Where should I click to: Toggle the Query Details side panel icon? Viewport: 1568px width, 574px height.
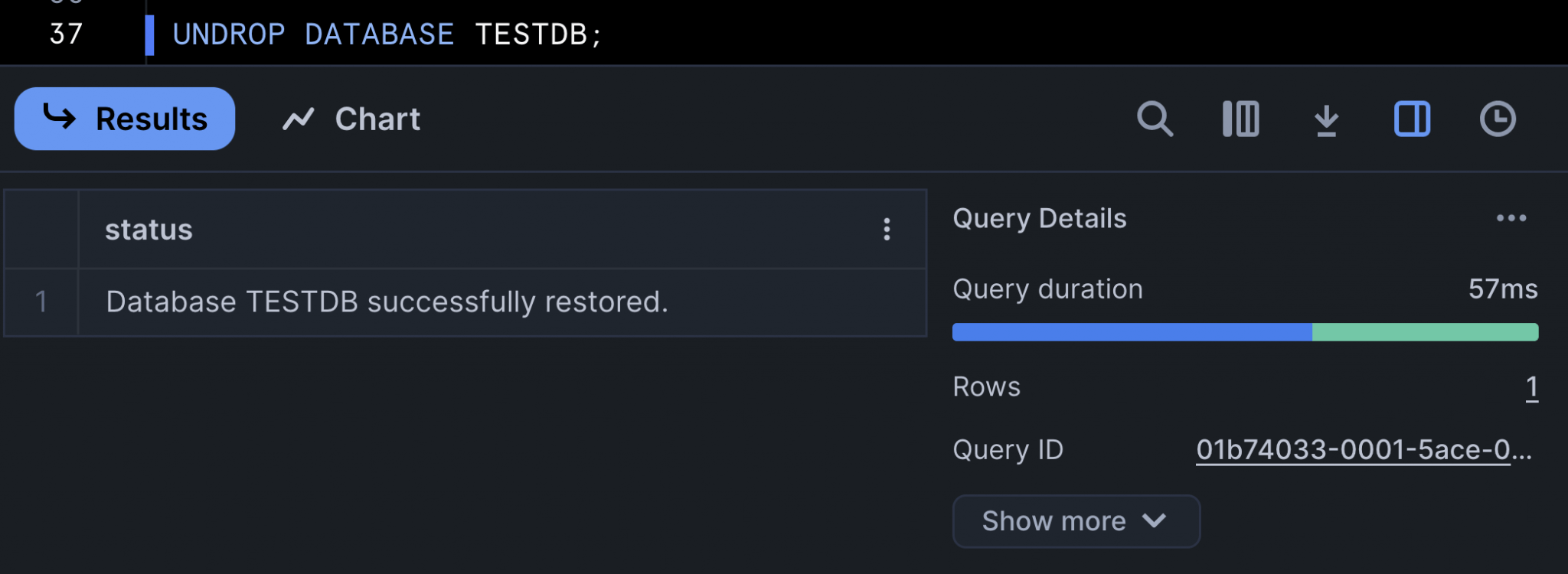1412,119
